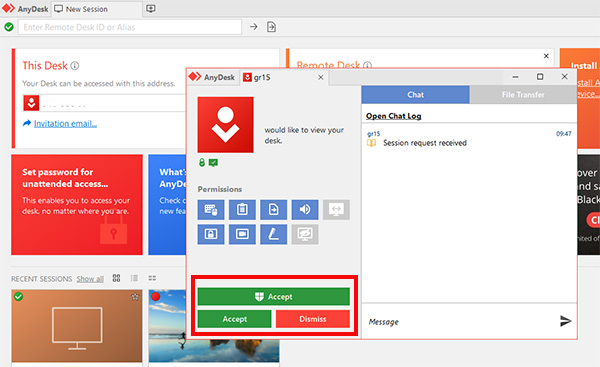Switch recent sessions to small tiles view
Screen dimensions: 600x367
click(152, 278)
